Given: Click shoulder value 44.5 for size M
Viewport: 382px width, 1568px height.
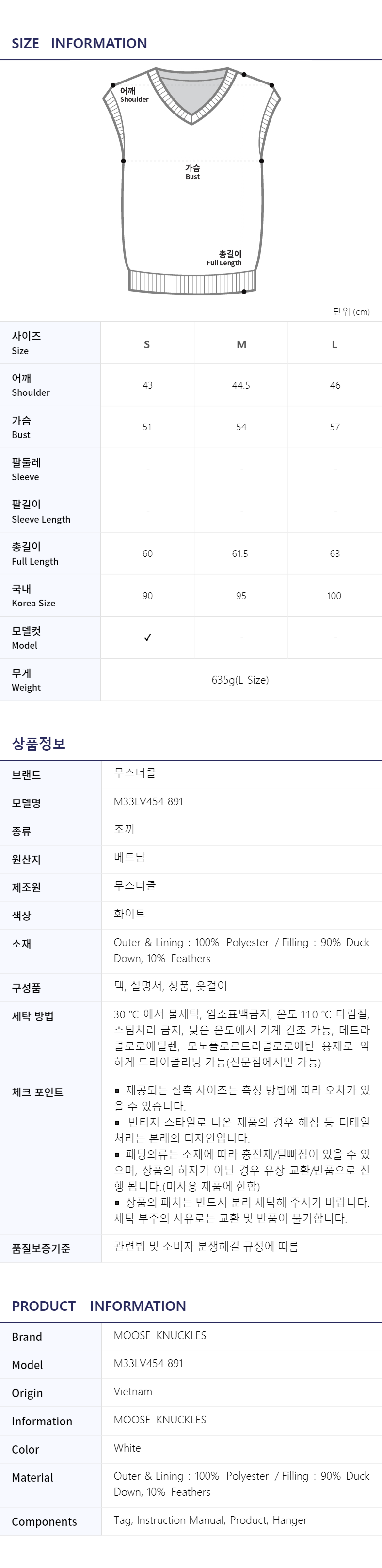Looking at the screenshot, I should point(241,385).
